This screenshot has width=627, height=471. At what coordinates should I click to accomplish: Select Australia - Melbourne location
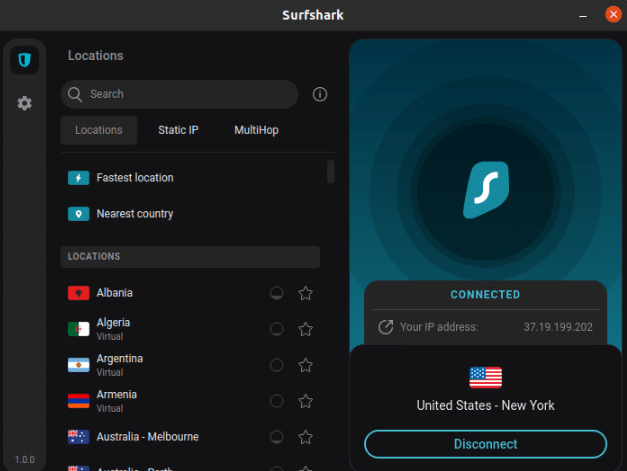pos(190,437)
